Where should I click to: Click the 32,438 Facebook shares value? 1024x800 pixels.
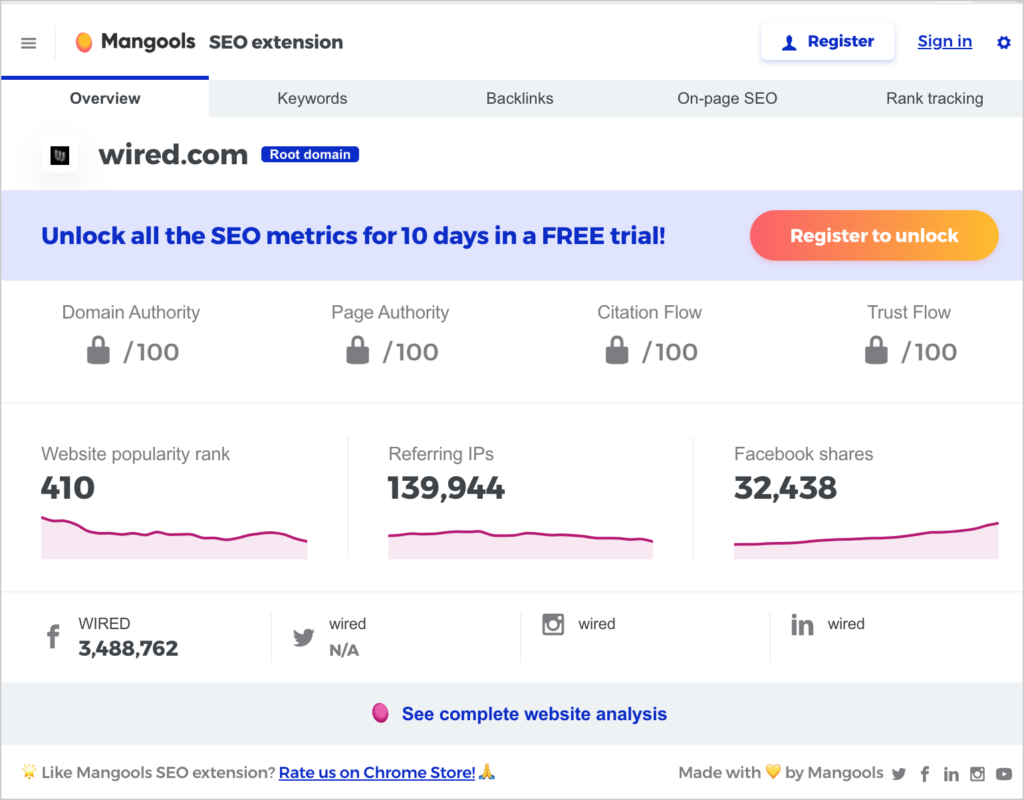pos(785,488)
